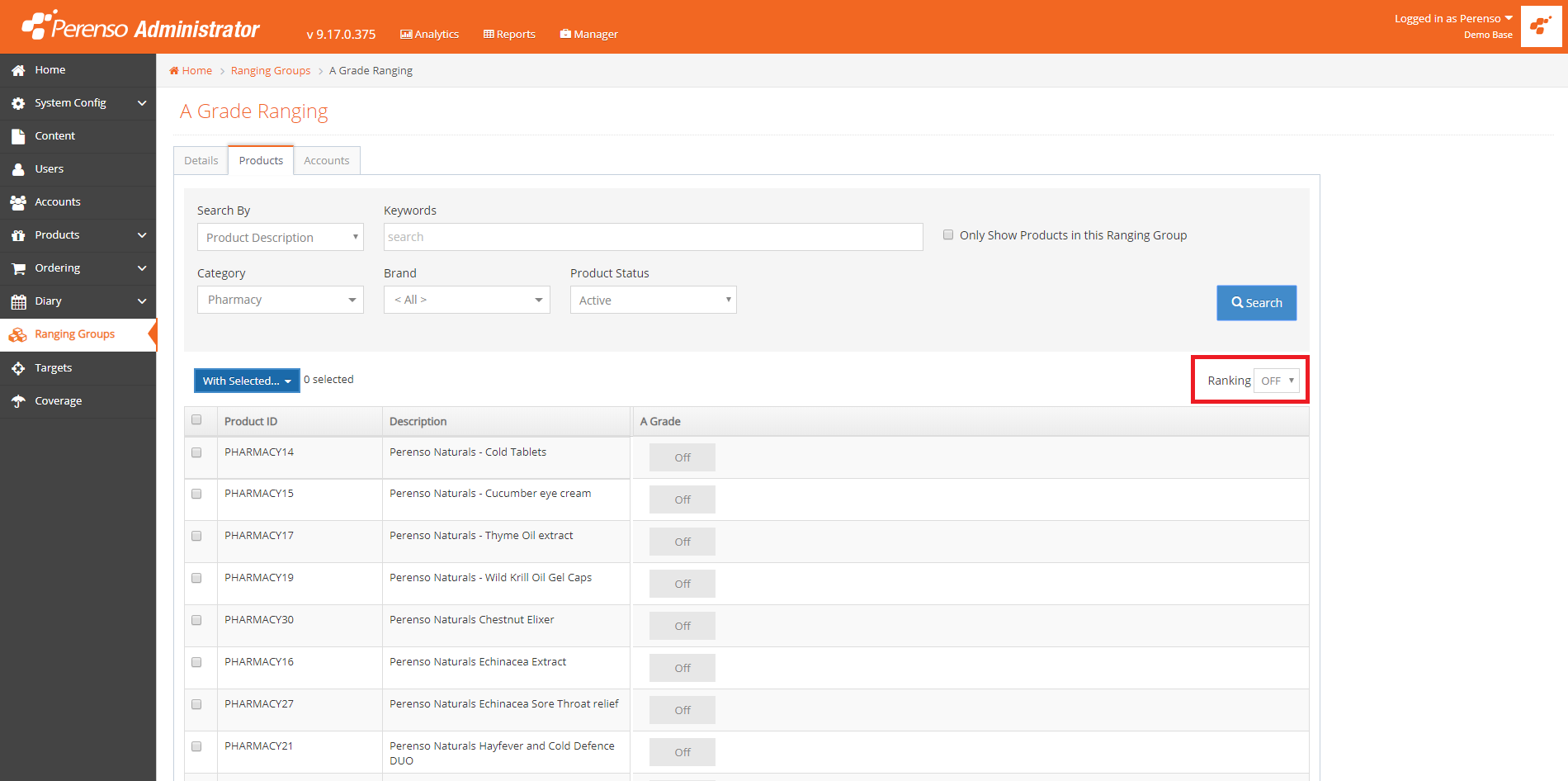Click the Users sidebar item label
Viewport: 1568px width, 781px height.
50,169
